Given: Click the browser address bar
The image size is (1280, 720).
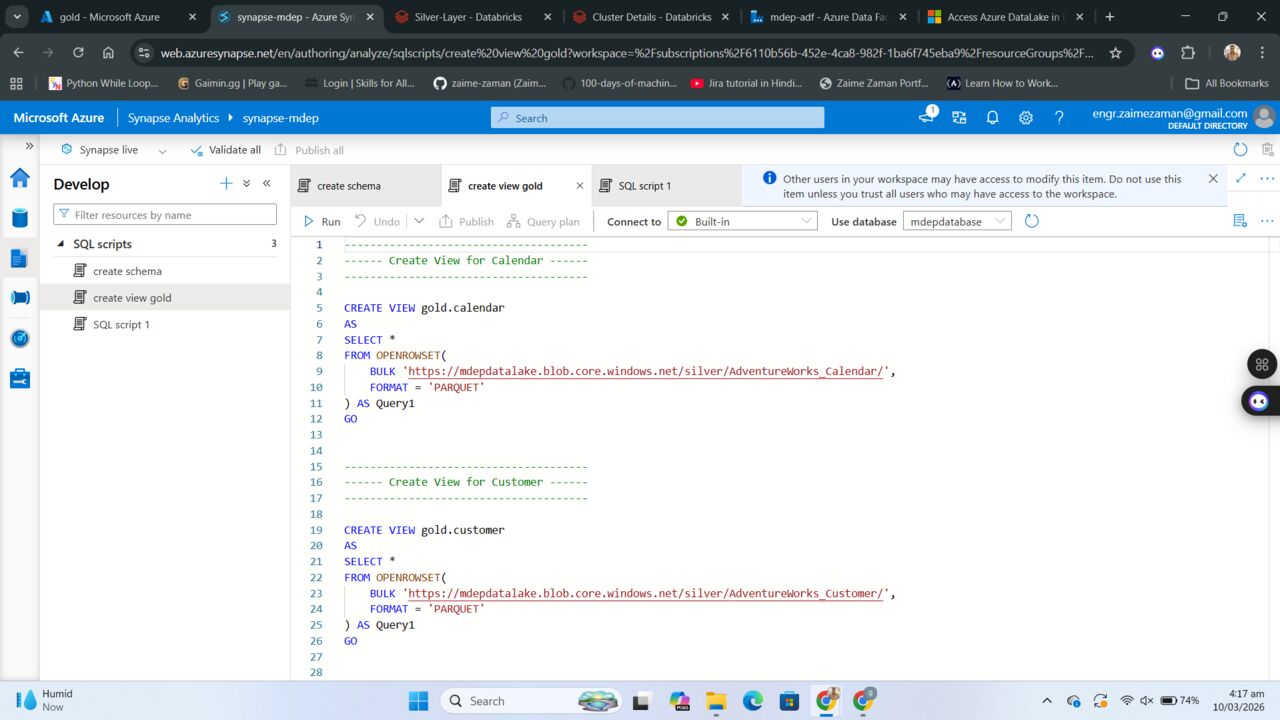Looking at the screenshot, I should coord(627,53).
